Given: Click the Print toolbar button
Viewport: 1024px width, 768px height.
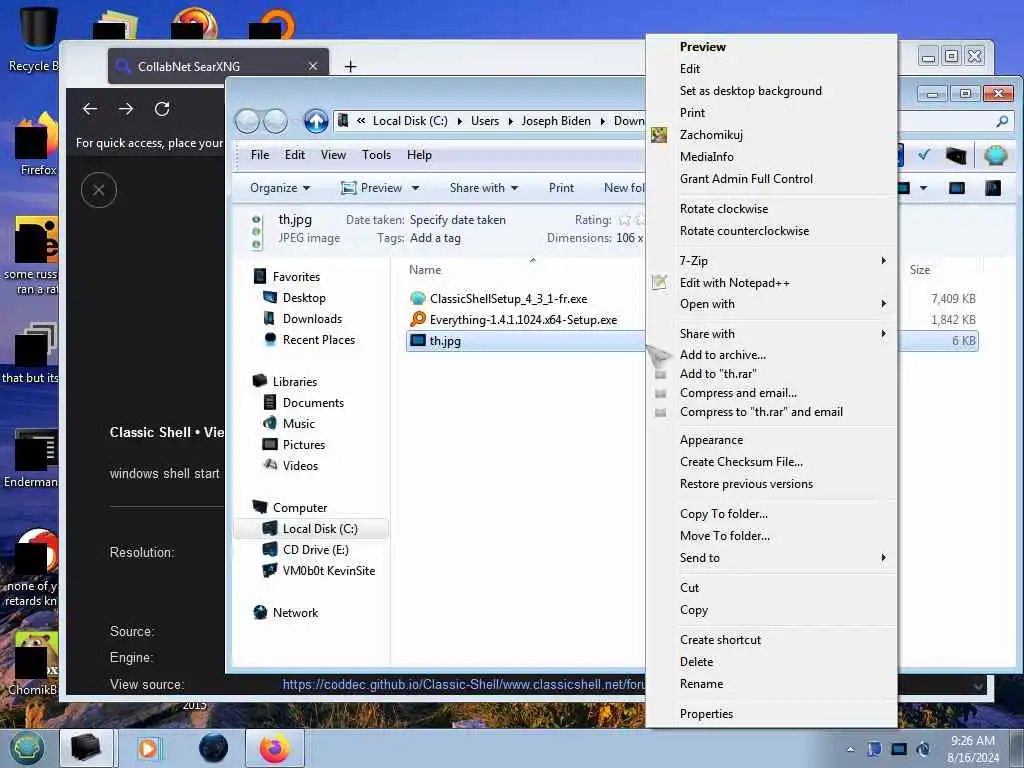Looking at the screenshot, I should 561,188.
